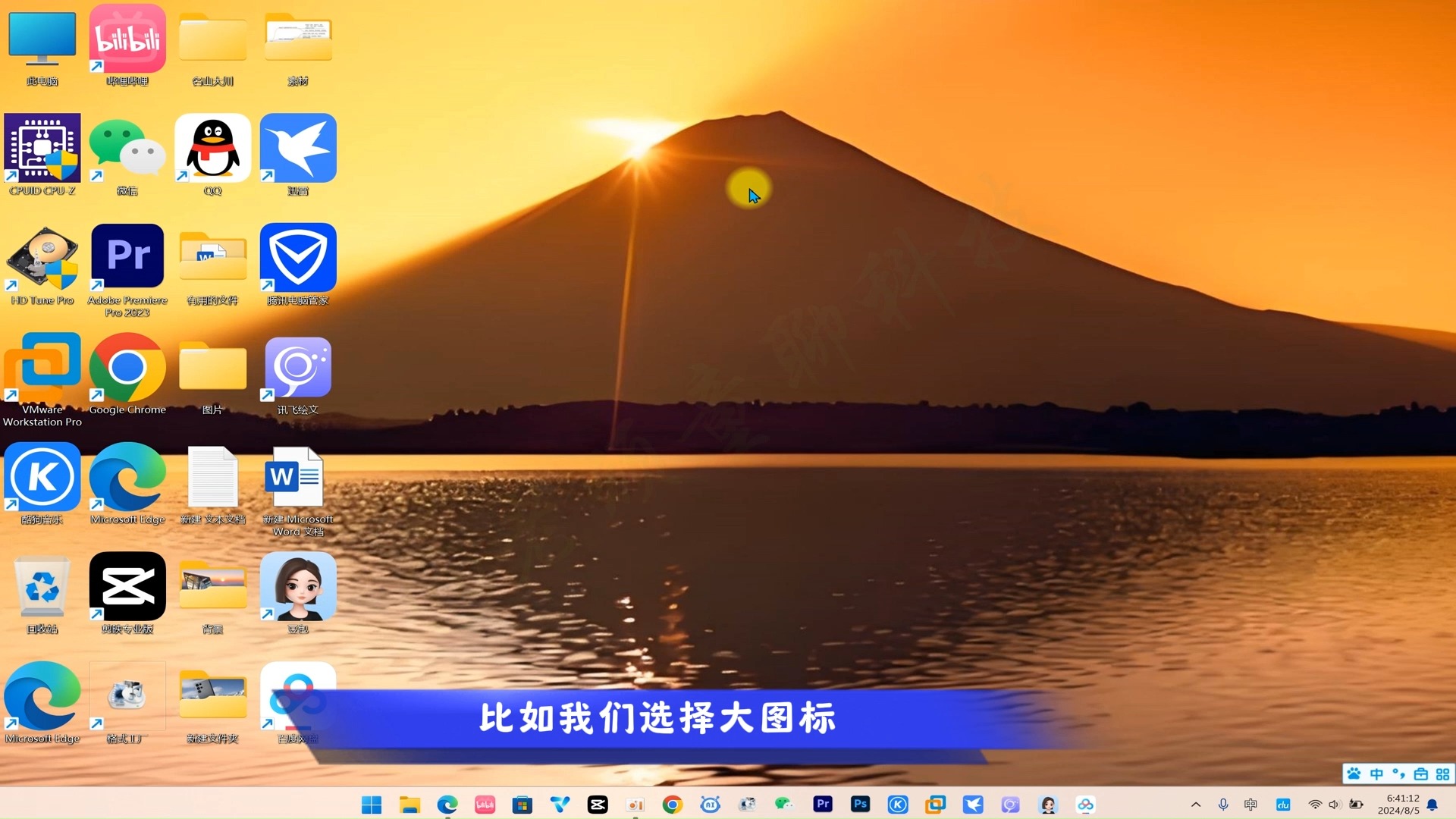Click the clock and date display
This screenshot has width=1456, height=819.
point(1398,805)
